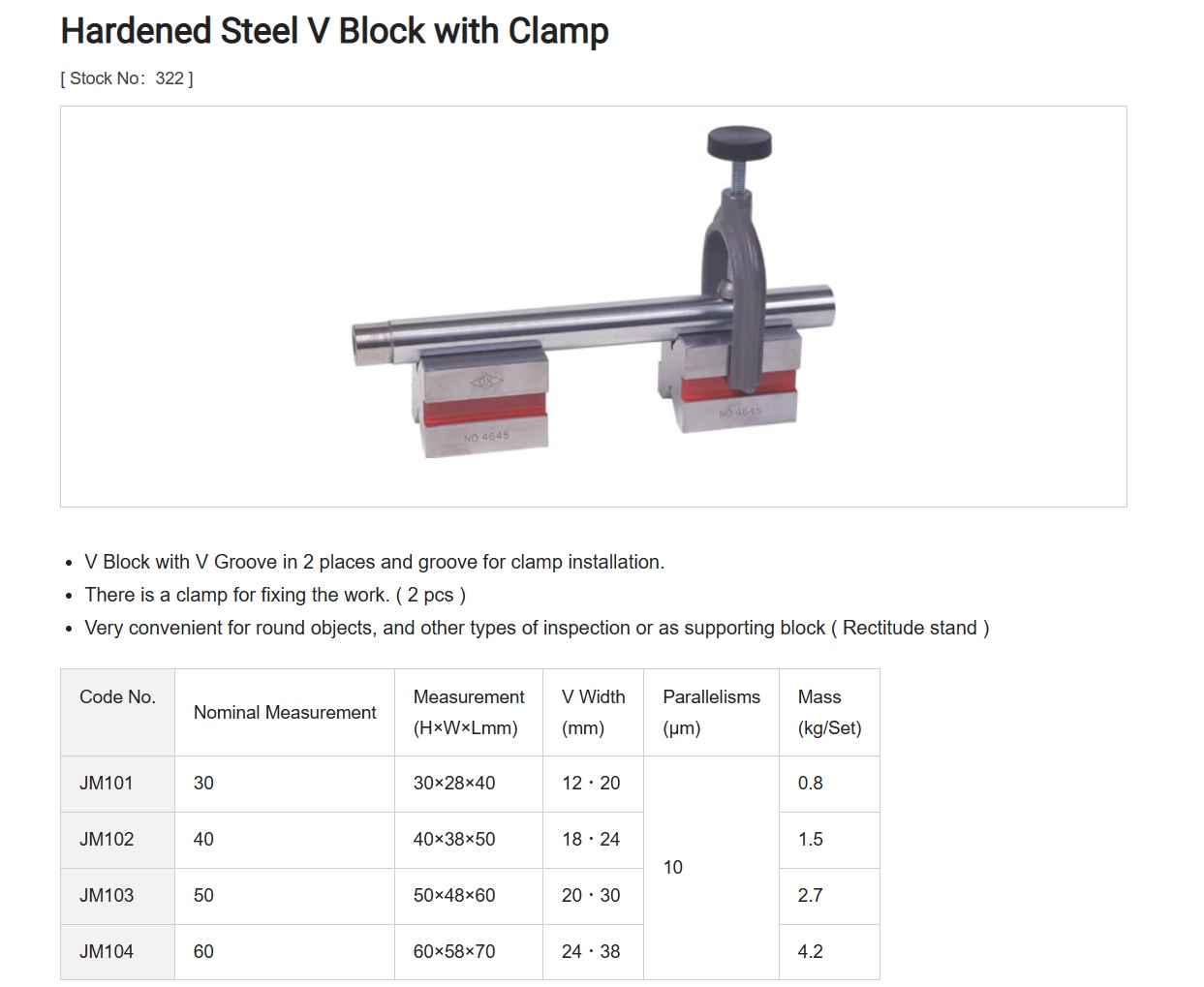
Task: Click the 18 · 24 V width cell
Action: (593, 840)
